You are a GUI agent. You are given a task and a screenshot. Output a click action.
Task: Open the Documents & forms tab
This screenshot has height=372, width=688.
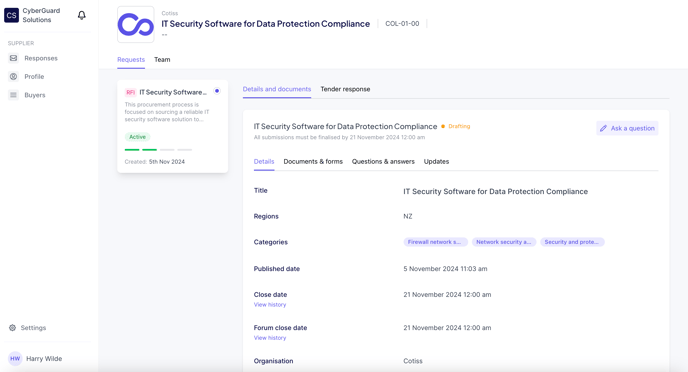(313, 161)
